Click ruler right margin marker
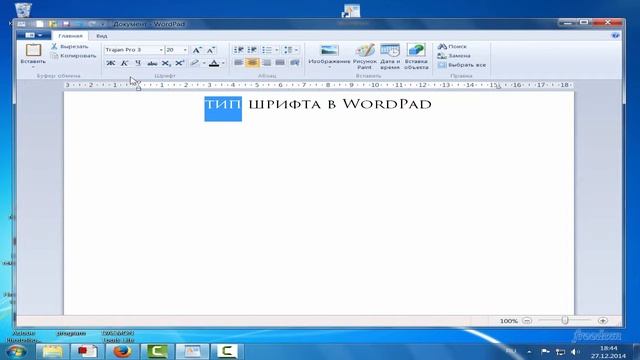Screen dimensions: 640x360 pyautogui.click(x=498, y=87)
